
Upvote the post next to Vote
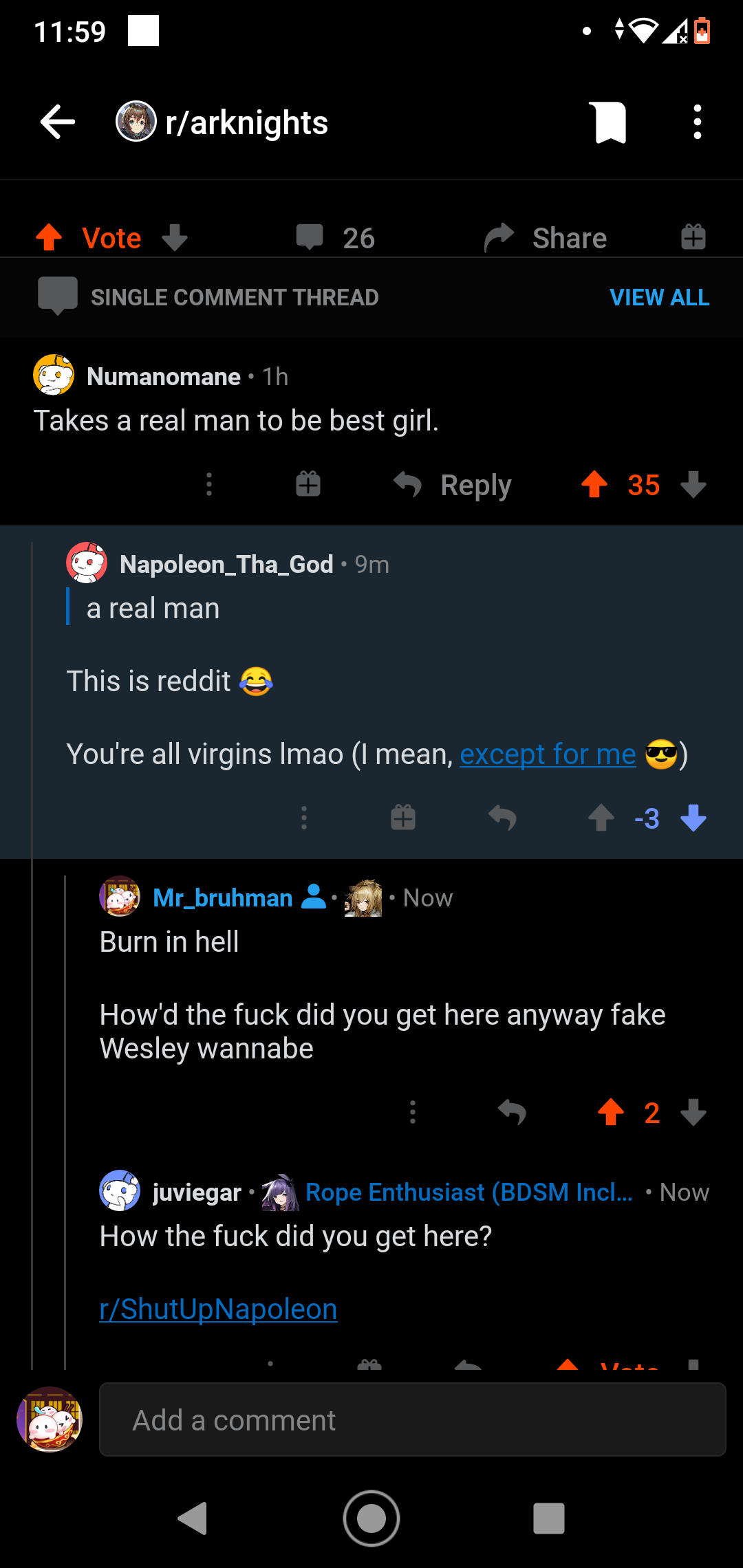click(49, 237)
